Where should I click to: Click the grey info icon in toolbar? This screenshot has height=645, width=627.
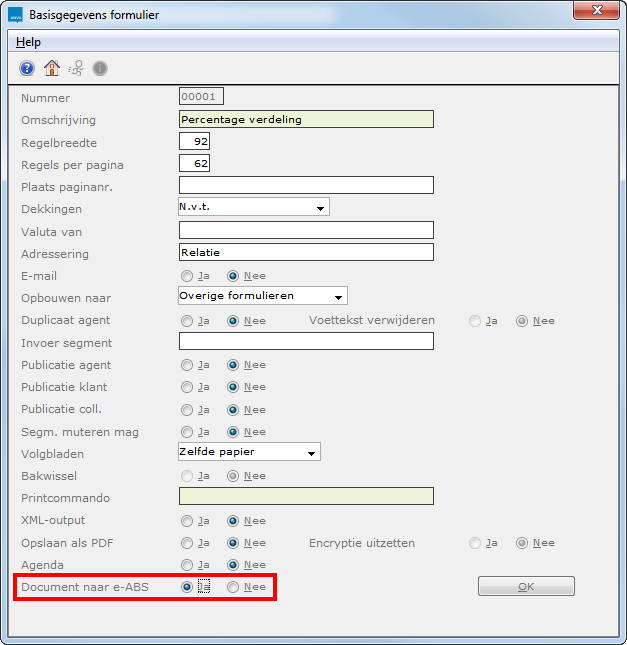tap(100, 68)
